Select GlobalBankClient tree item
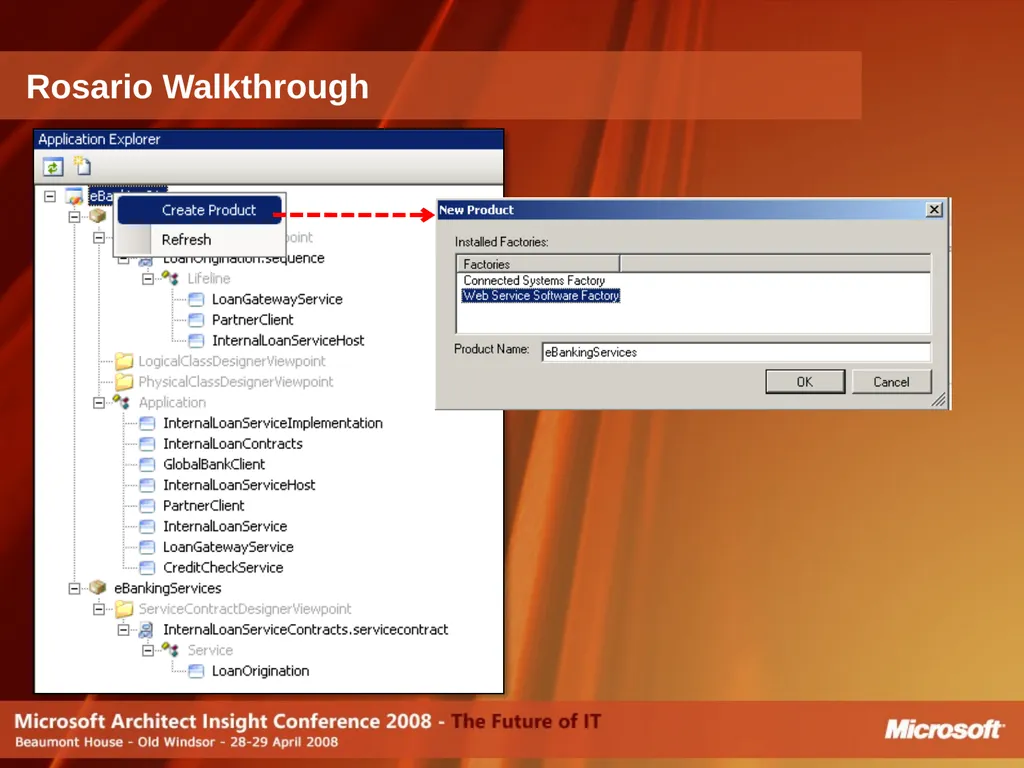Screen dimensions: 1024x768 pyautogui.click(x=214, y=464)
